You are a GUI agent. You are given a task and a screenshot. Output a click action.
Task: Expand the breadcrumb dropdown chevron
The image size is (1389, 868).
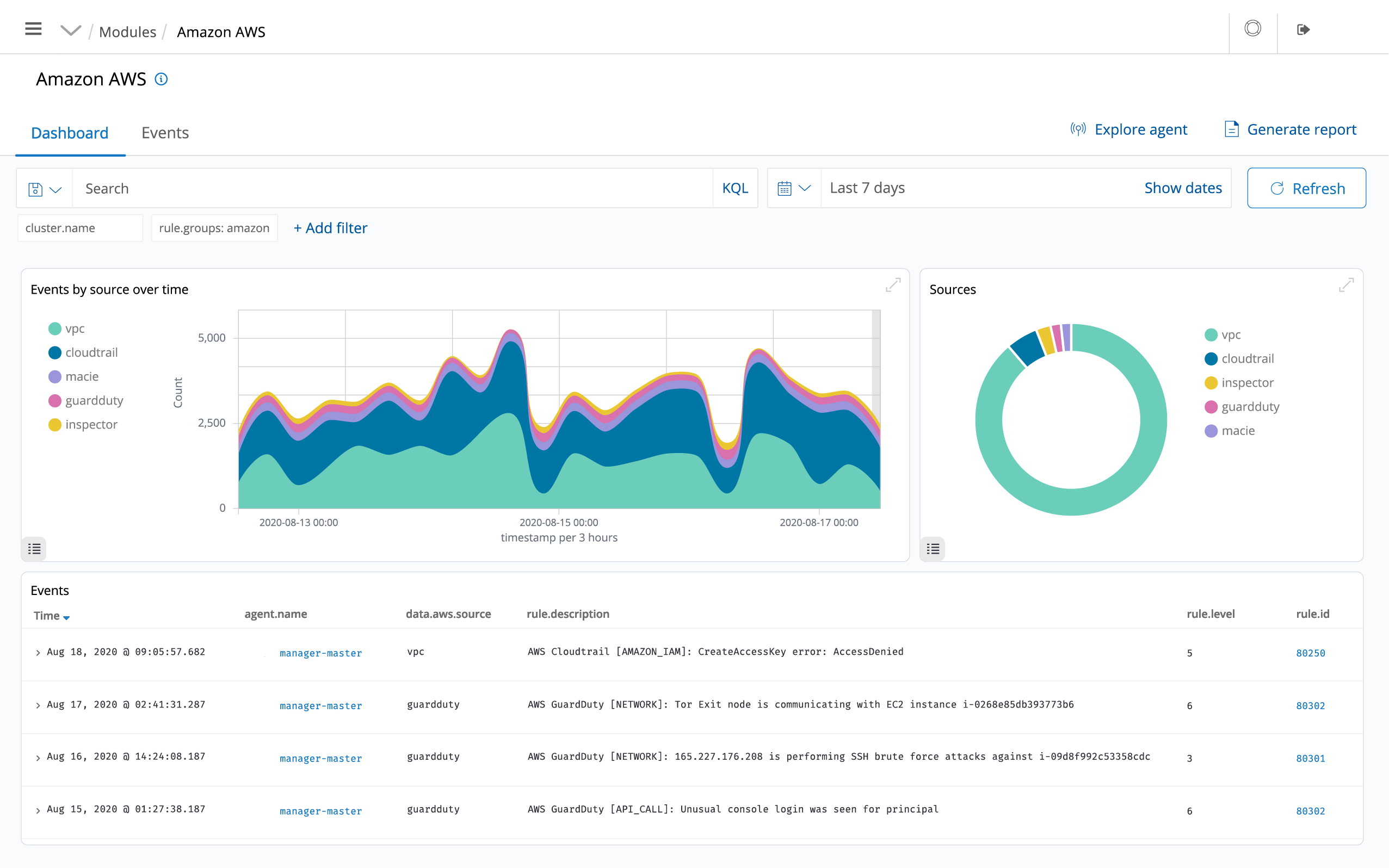click(x=71, y=30)
